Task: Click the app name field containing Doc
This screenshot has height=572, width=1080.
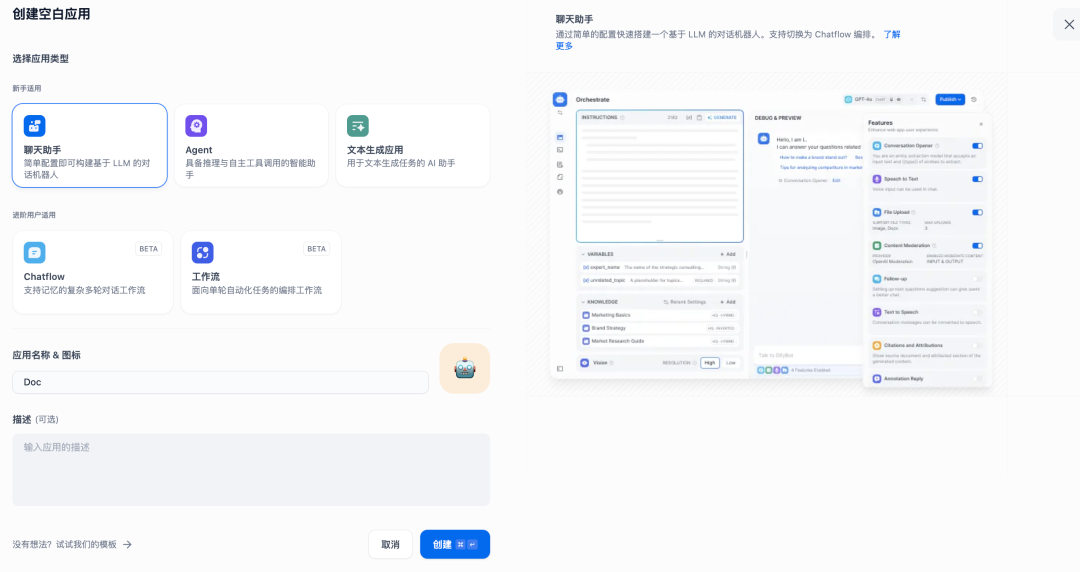Action: click(220, 382)
